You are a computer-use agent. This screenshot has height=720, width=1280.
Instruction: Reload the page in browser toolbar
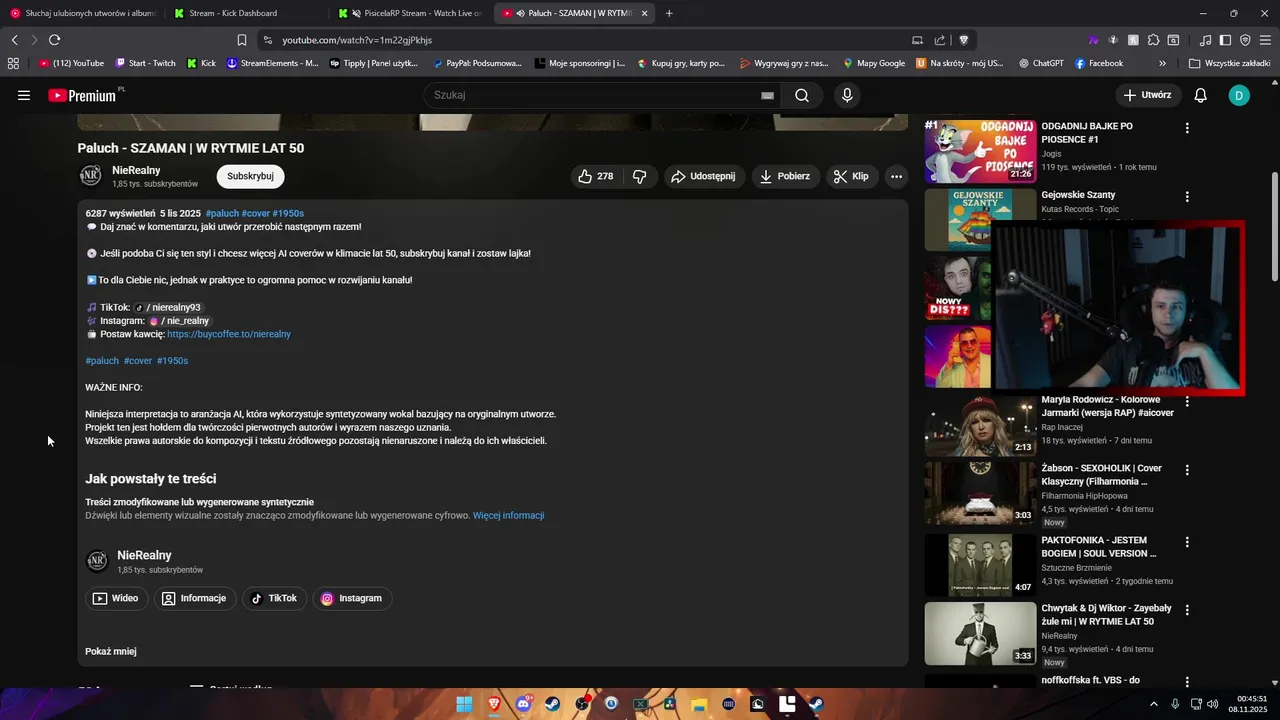54,40
